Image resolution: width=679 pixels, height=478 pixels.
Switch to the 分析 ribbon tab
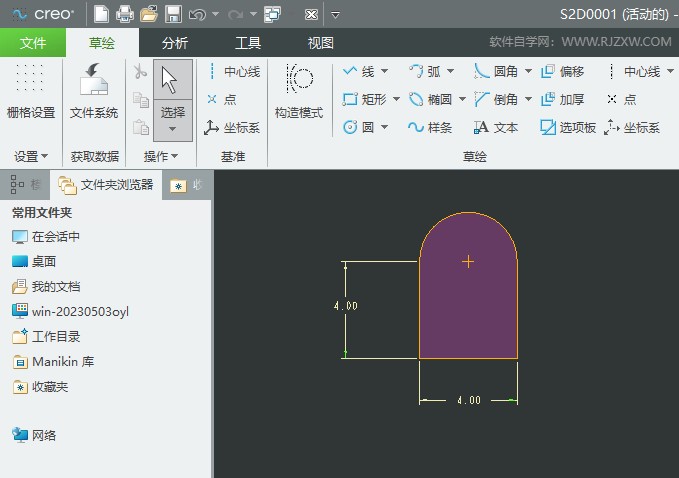(175, 43)
